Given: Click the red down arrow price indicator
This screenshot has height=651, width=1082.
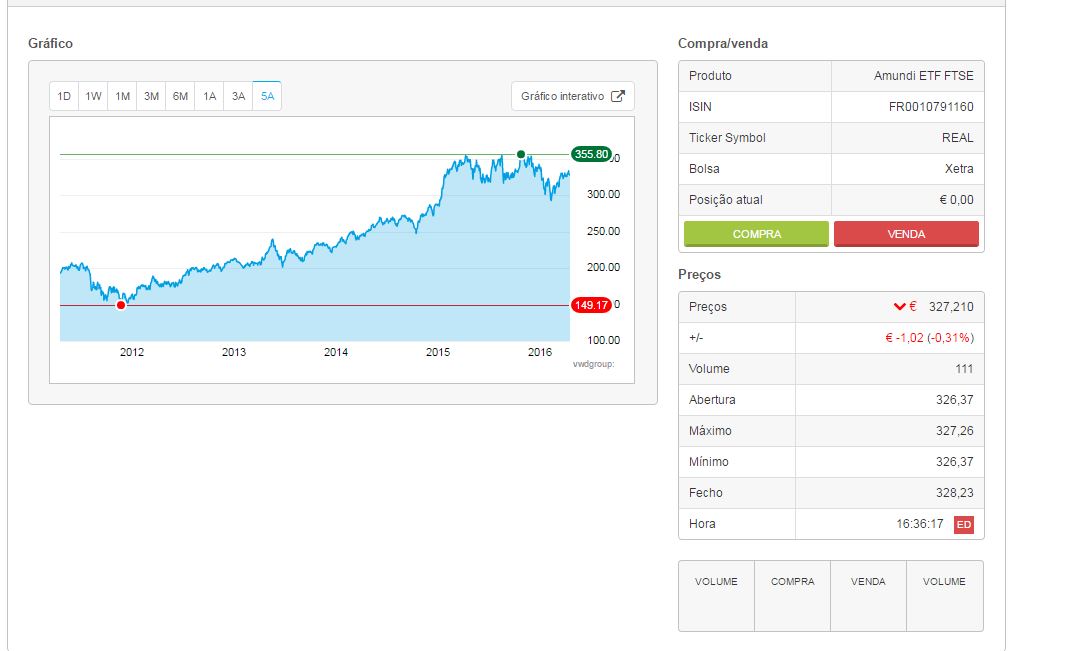Looking at the screenshot, I should (x=899, y=307).
